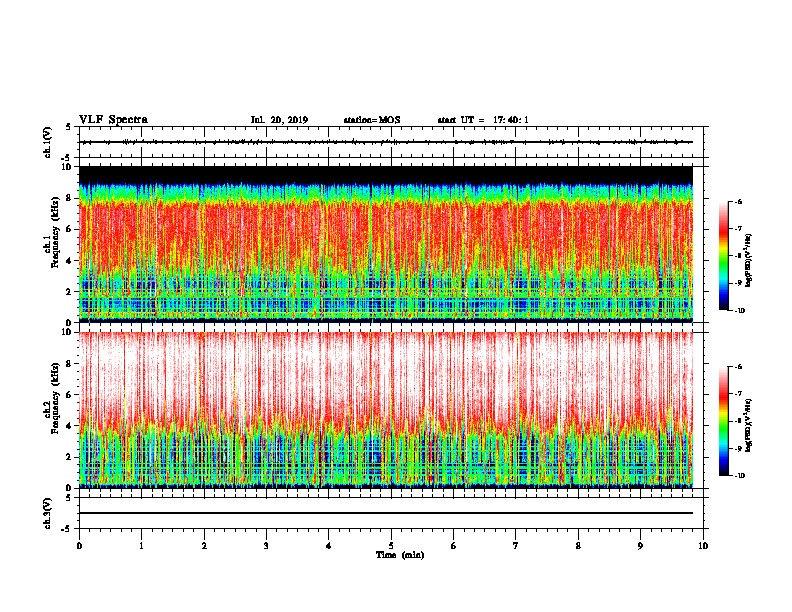
Task: Select the date text "Jul 20, 2019"
Action: [279, 120]
